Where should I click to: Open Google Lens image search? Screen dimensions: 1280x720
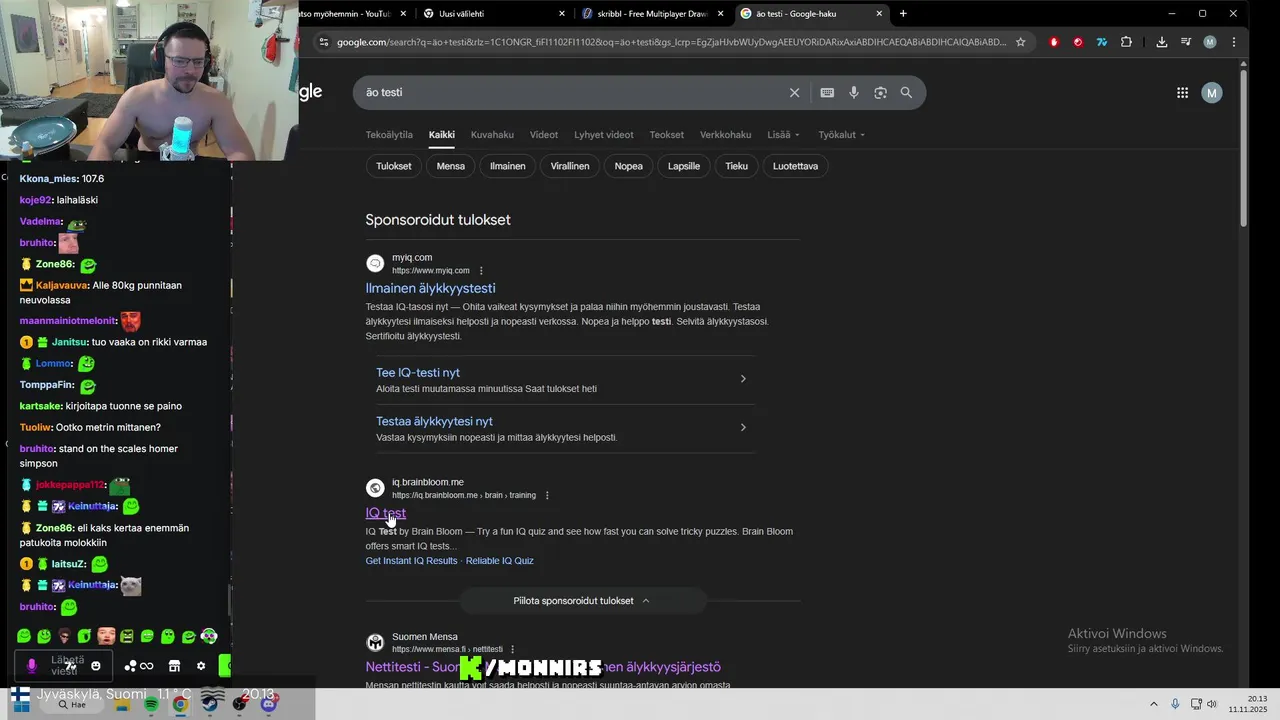tap(880, 93)
